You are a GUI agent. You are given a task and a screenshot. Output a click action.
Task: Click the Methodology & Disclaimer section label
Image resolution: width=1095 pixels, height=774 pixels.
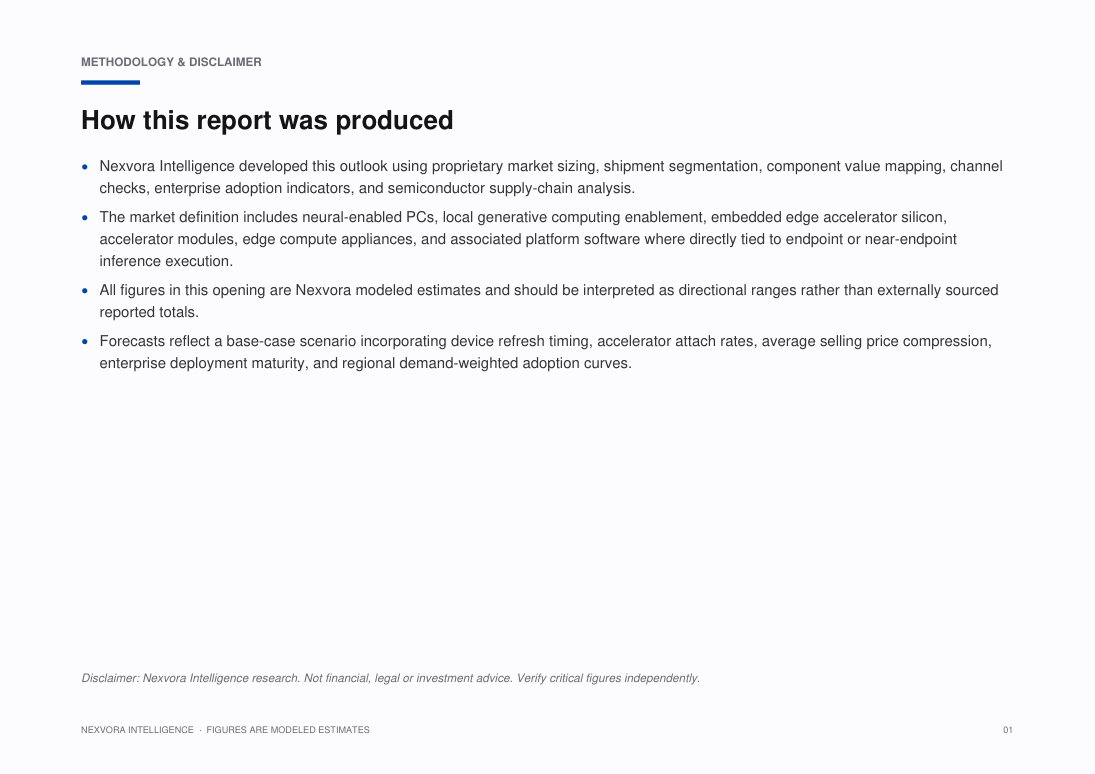171,62
